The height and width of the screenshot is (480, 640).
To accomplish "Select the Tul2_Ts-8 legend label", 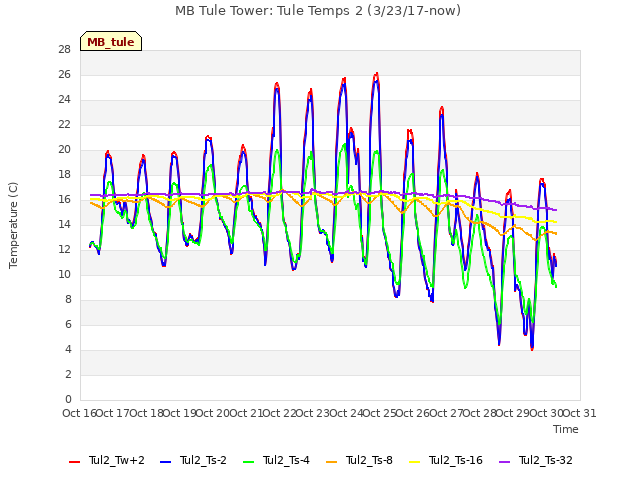I will pyautogui.click(x=369, y=460).
